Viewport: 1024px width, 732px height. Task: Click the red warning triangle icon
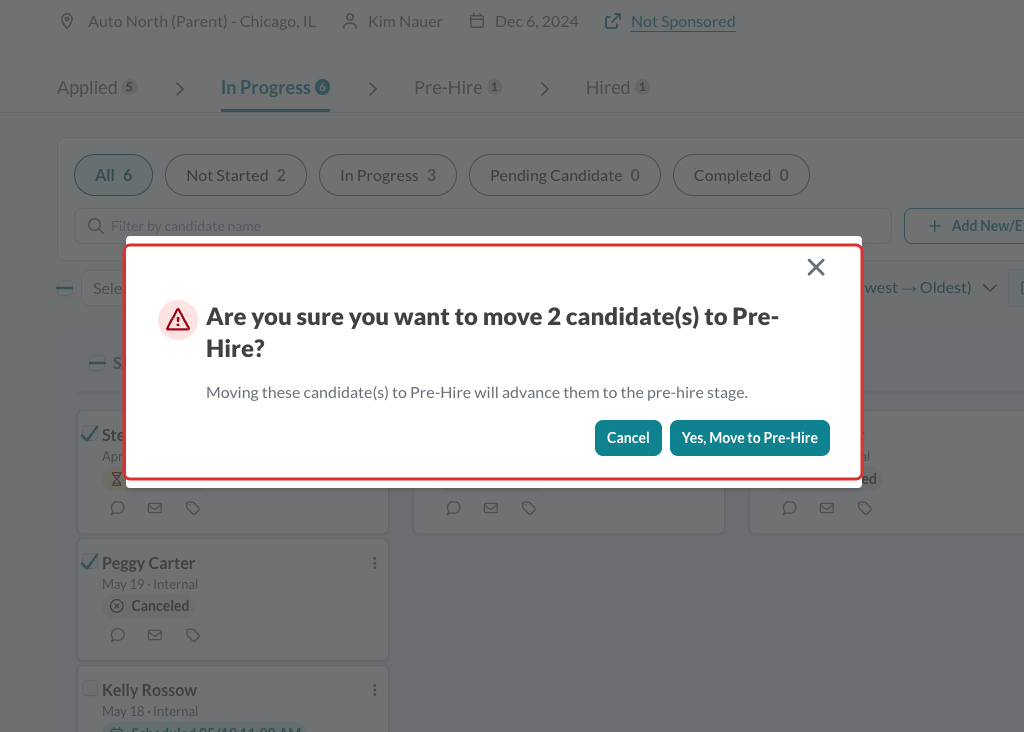[178, 320]
